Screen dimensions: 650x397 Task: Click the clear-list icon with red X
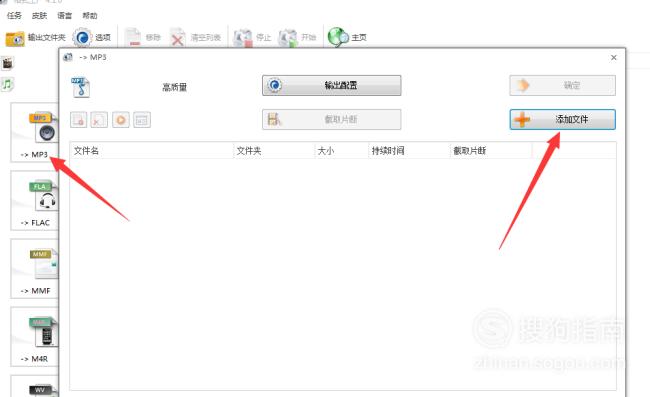(x=99, y=120)
